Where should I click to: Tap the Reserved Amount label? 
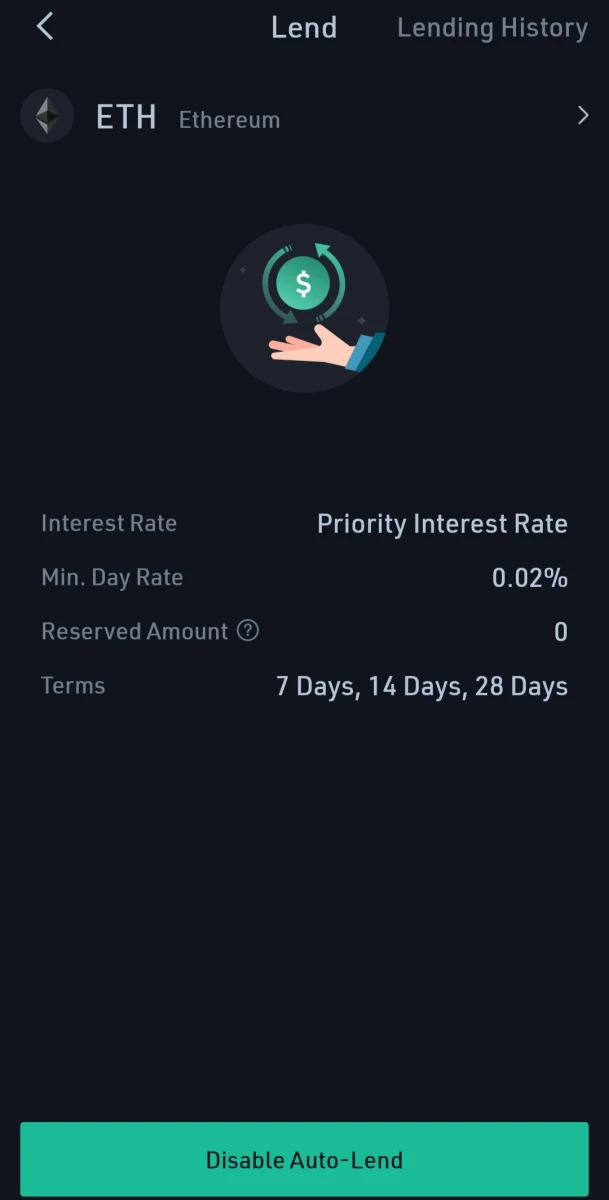[x=135, y=632]
